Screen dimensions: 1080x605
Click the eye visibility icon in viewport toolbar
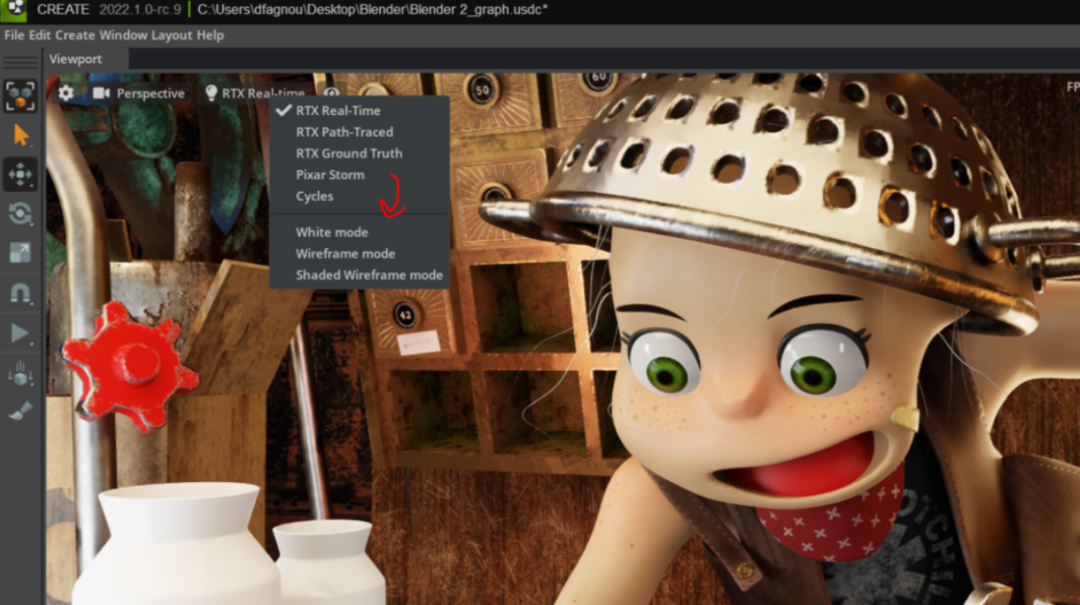click(331, 92)
